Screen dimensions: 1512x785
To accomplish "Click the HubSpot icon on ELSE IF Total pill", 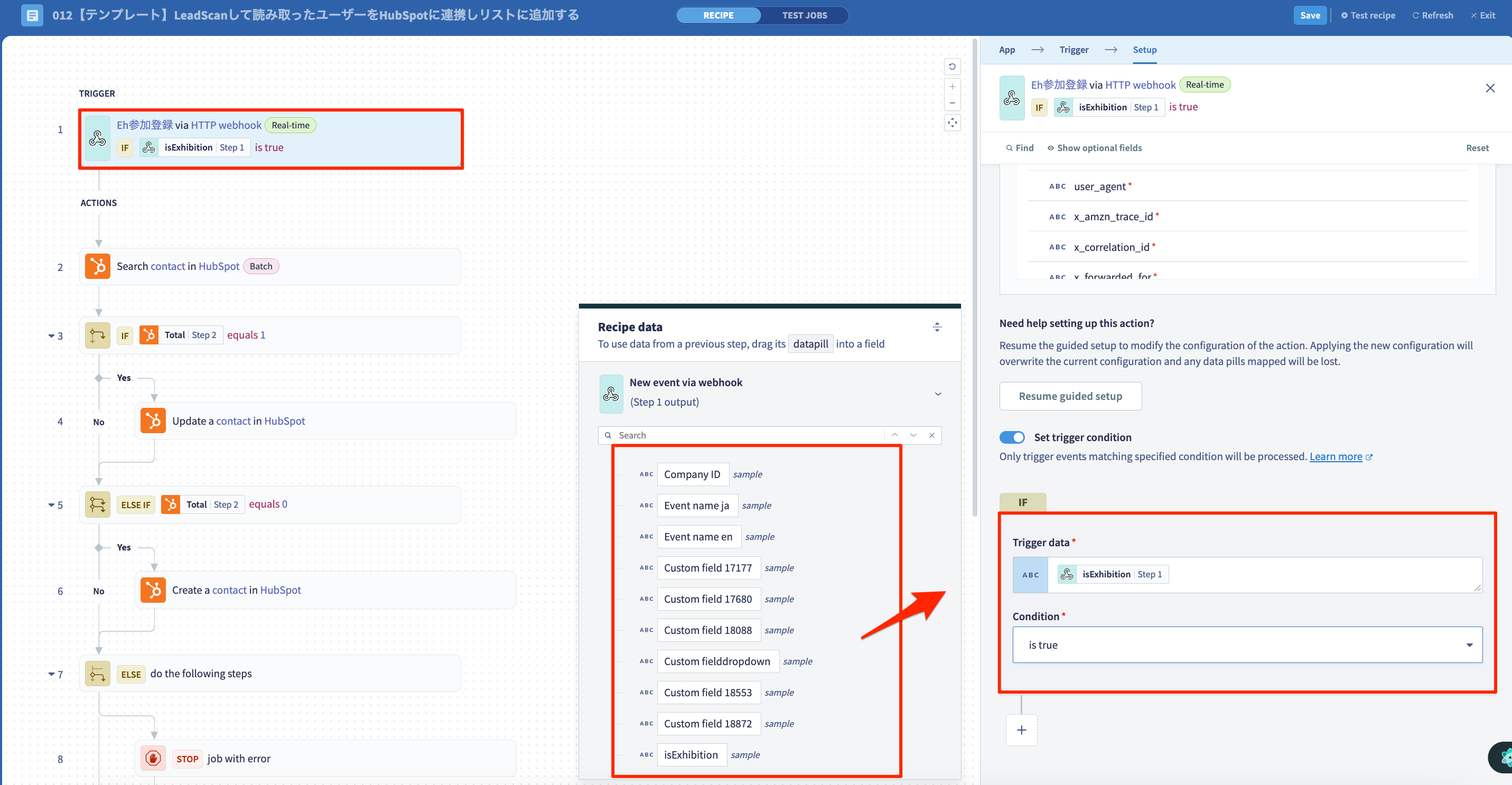I will pyautogui.click(x=171, y=504).
